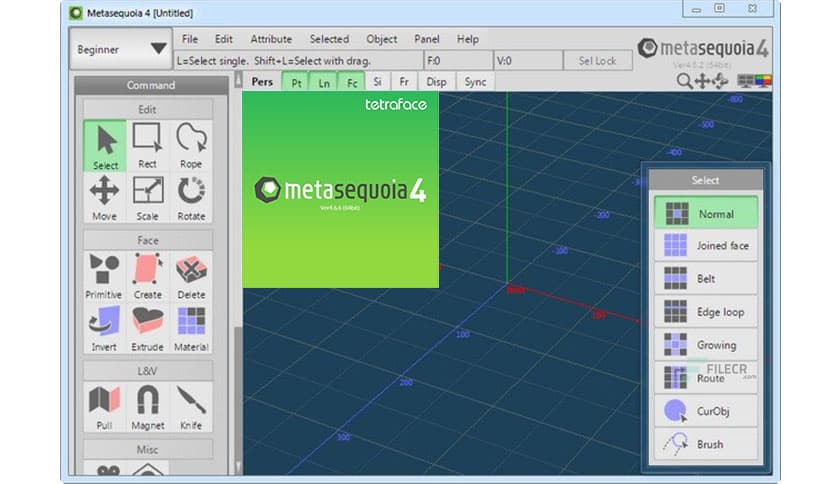
Task: Set selection mode to Brush
Action: 705,444
